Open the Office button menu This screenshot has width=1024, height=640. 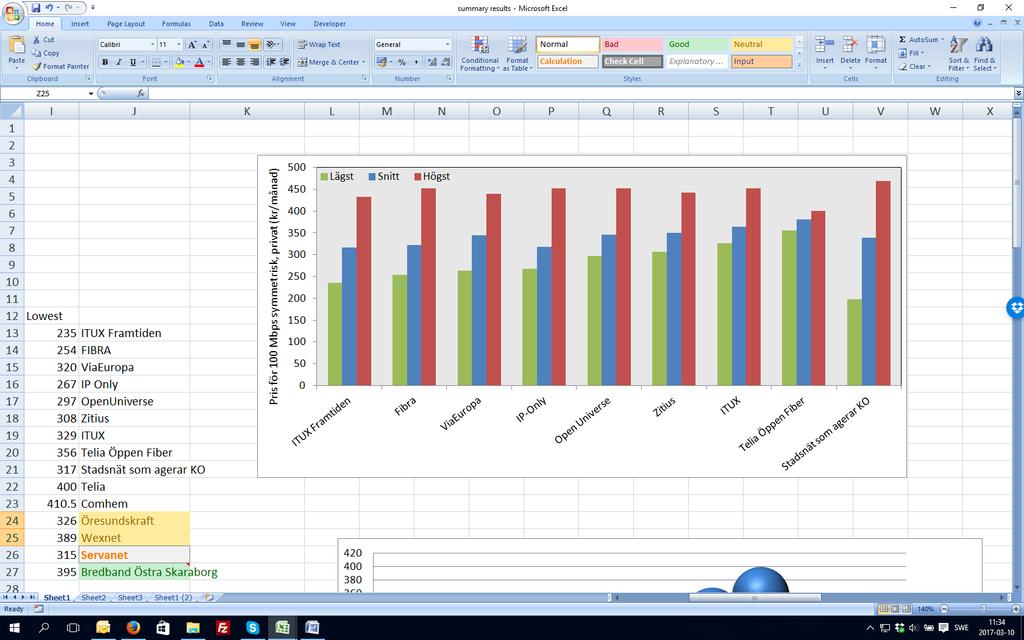(12, 12)
